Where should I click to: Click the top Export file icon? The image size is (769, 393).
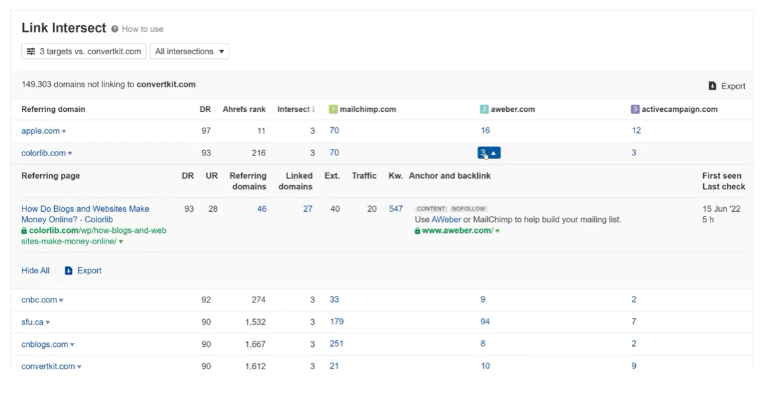coord(712,86)
